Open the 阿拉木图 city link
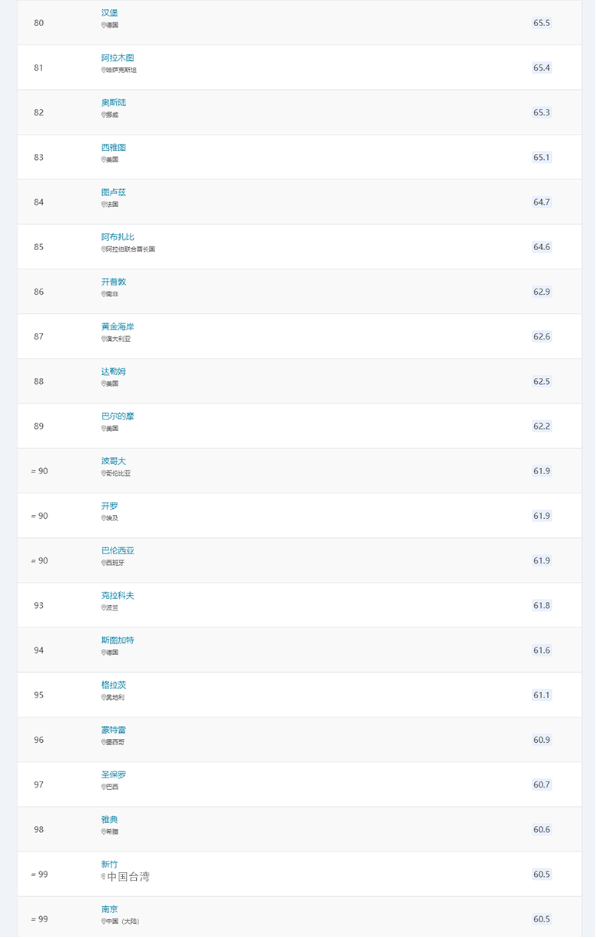This screenshot has width=596, height=939. [x=117, y=57]
